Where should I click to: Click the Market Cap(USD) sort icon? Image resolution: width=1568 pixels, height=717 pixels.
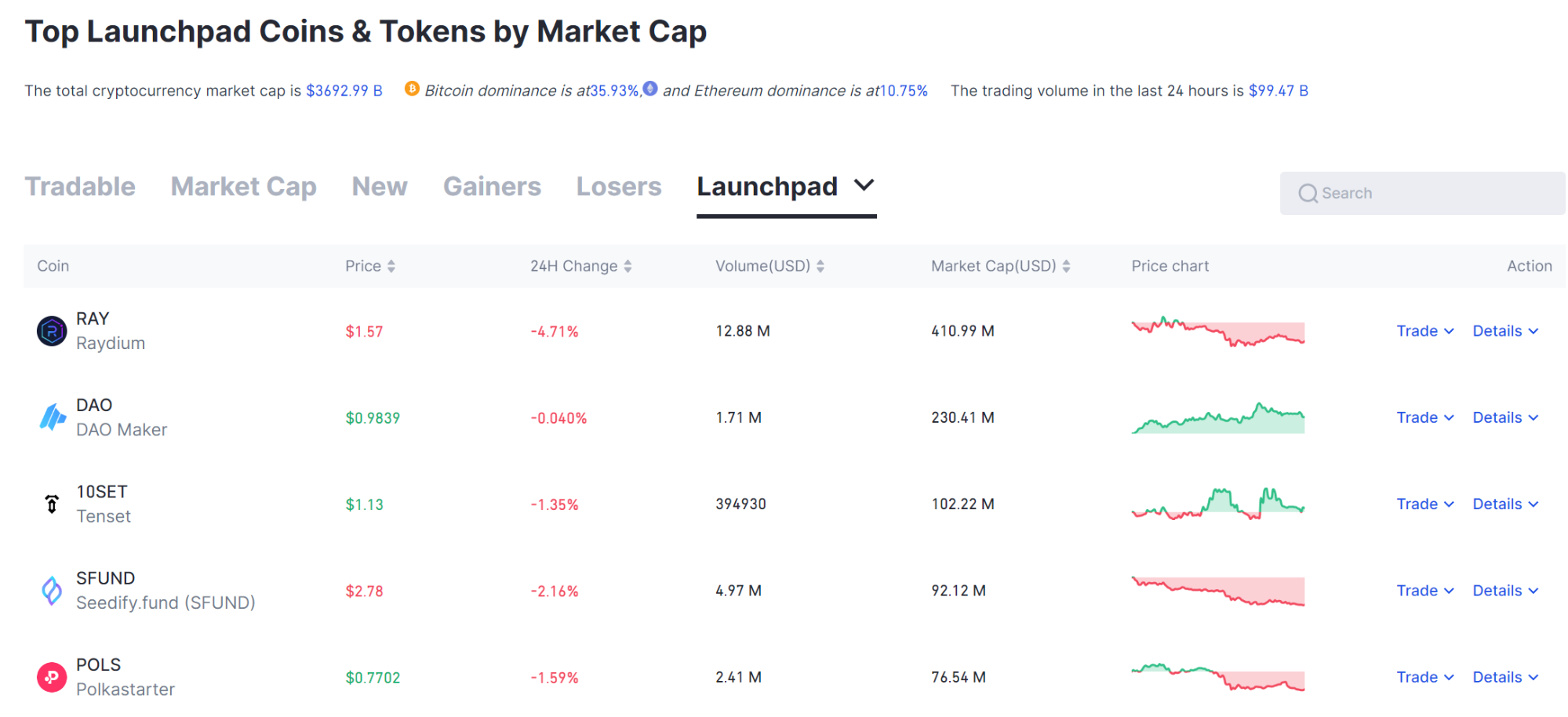[1067, 266]
